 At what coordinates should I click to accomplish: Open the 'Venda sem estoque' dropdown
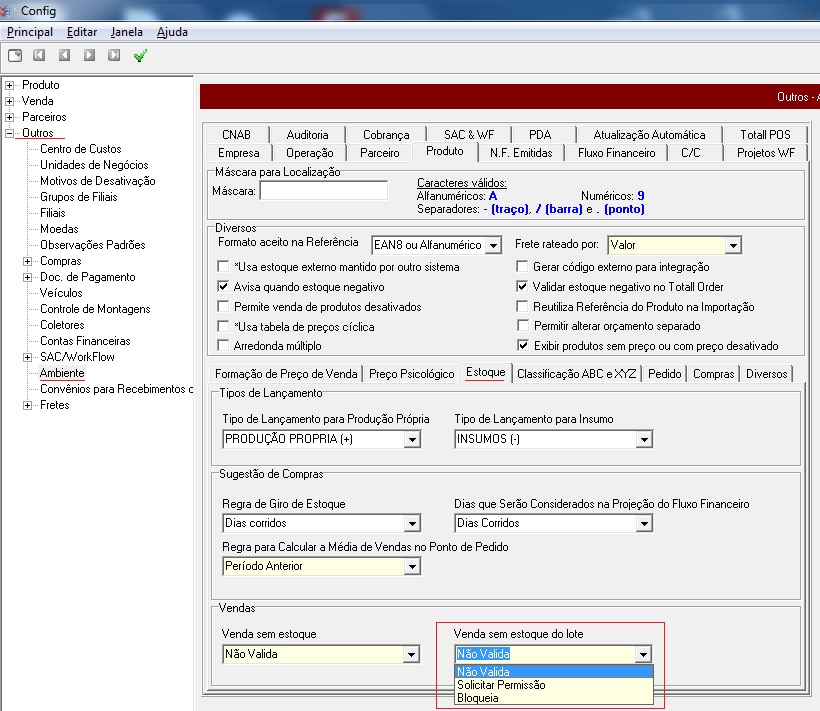click(412, 654)
